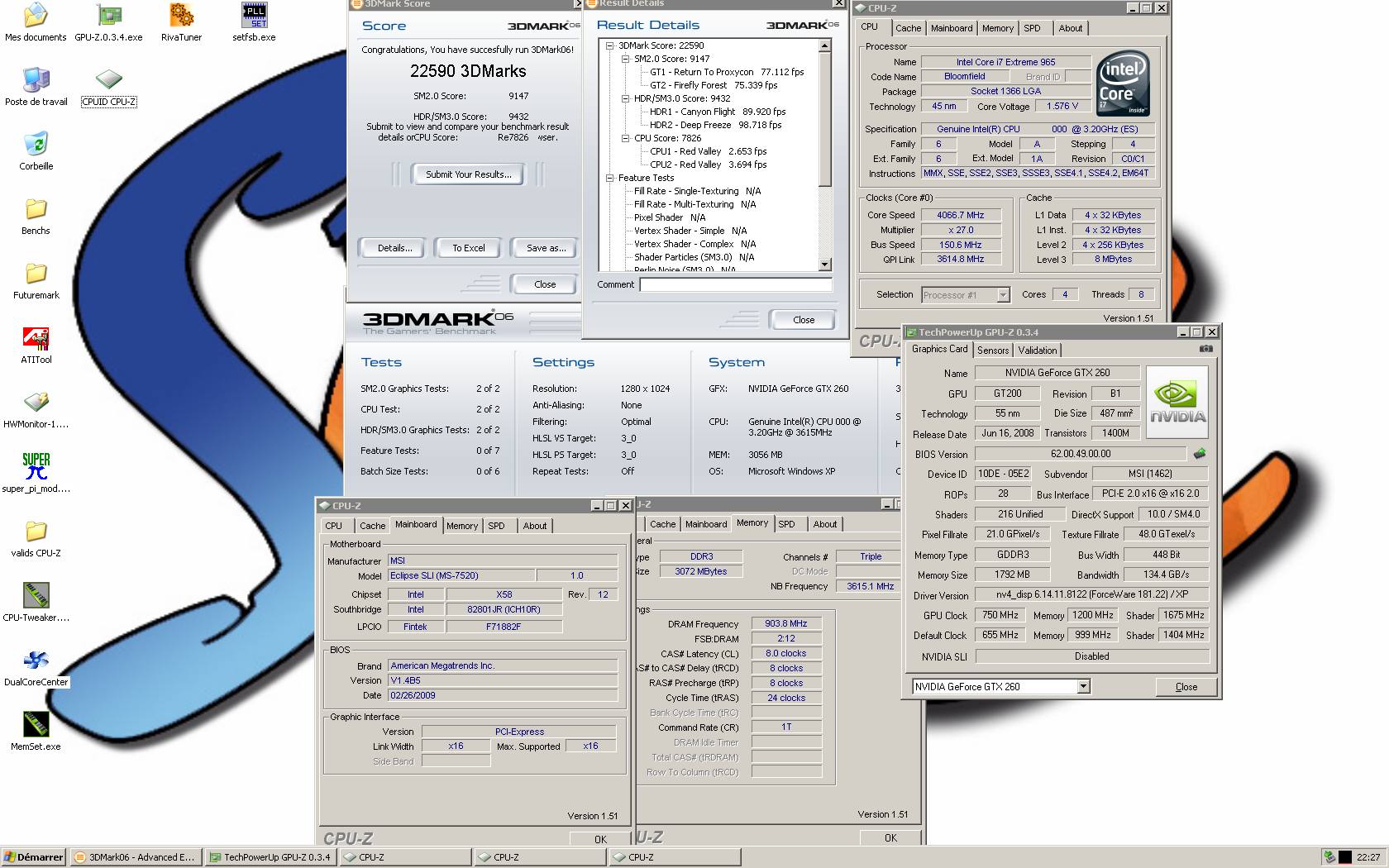Screen dimensions: 1389x868
Task: Click OK in the Mainboard CPU-Z window
Action: [x=601, y=839]
